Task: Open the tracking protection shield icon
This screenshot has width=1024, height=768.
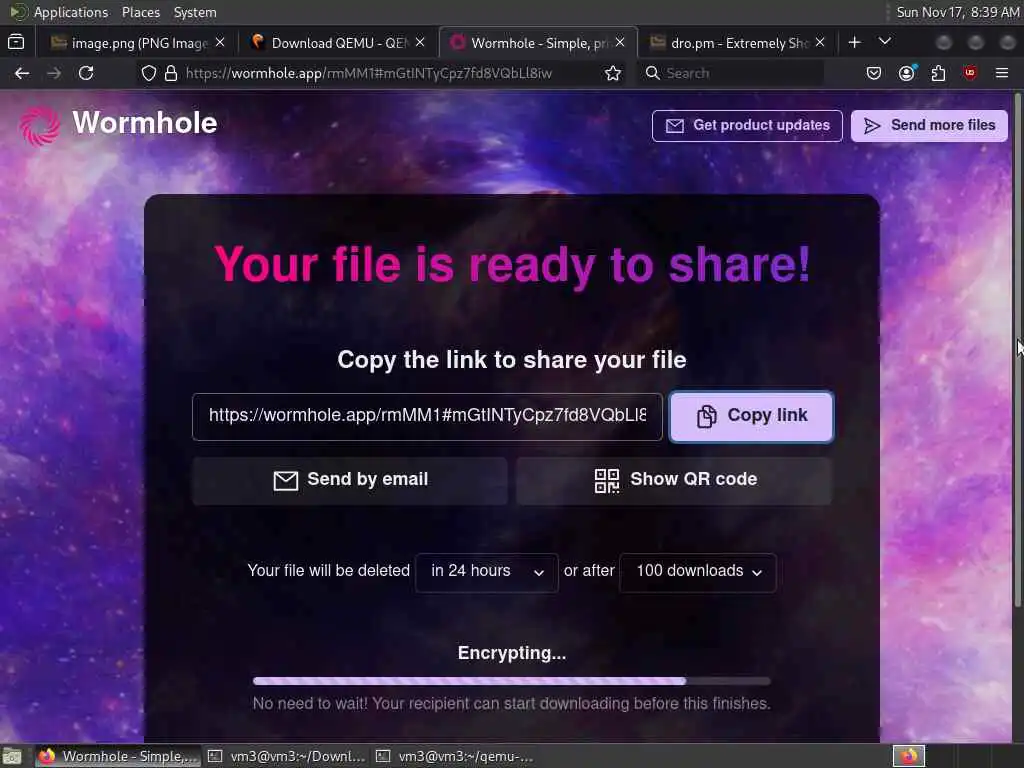Action: [149, 73]
